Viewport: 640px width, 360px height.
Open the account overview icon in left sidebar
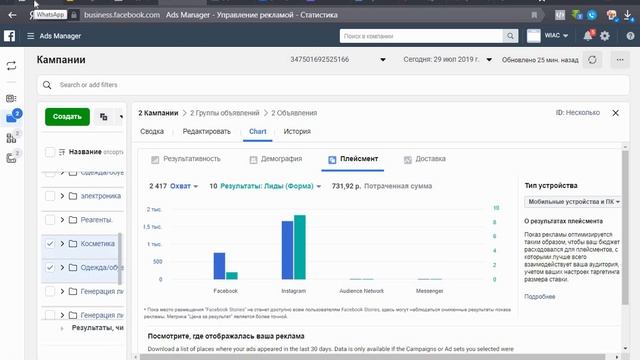(11, 98)
